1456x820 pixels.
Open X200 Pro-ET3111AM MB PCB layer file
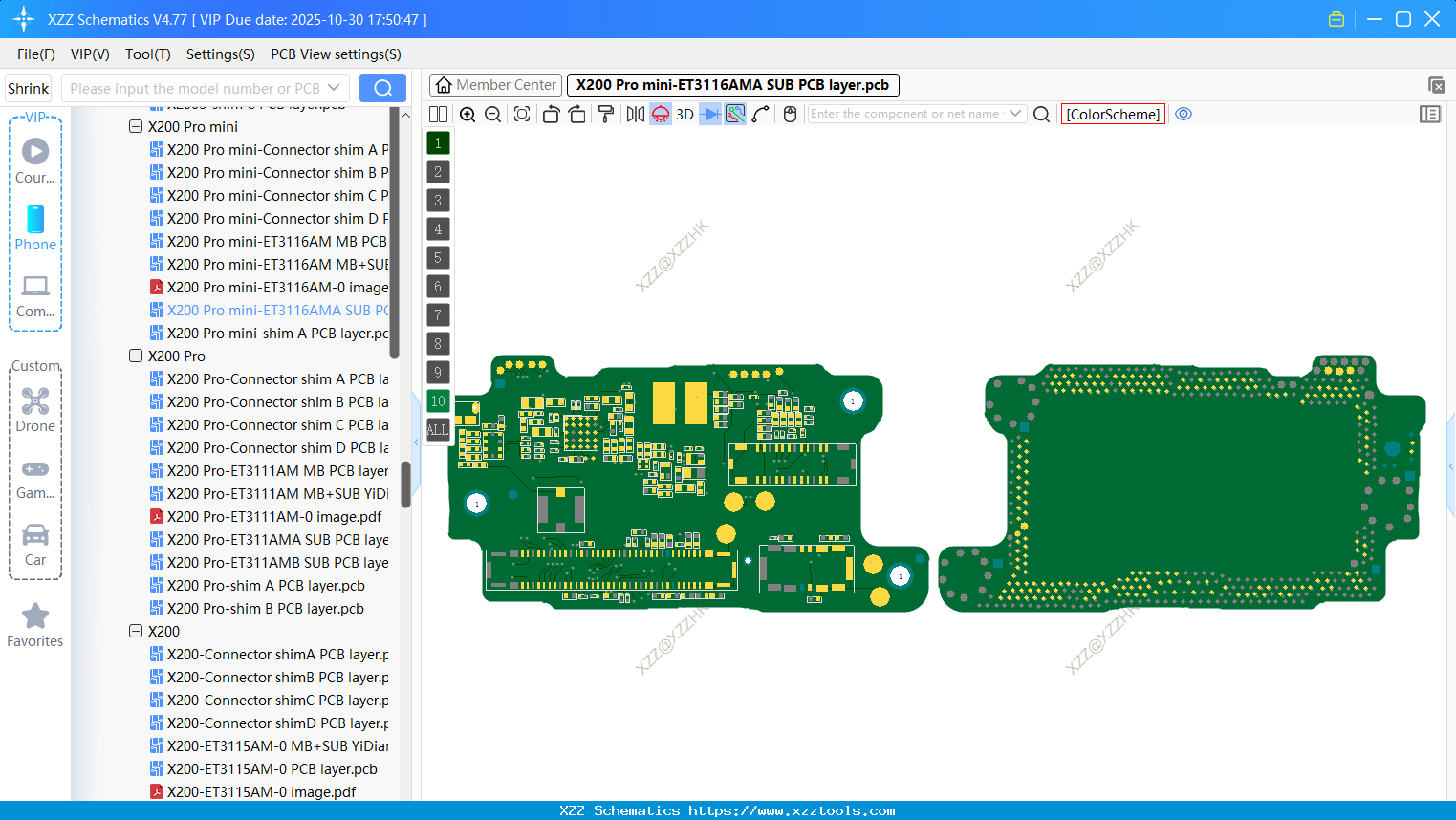coord(269,470)
